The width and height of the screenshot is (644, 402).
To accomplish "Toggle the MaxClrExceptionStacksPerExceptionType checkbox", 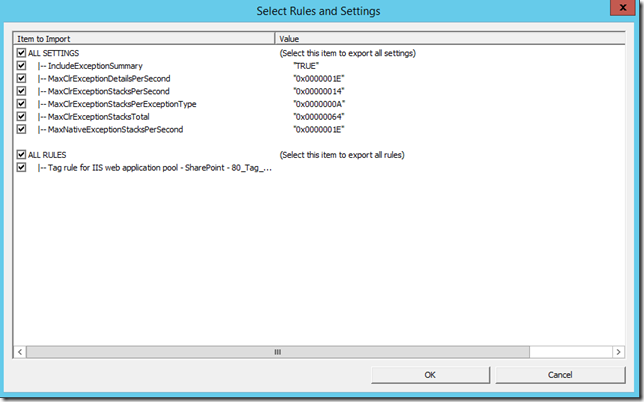I will tap(22, 104).
